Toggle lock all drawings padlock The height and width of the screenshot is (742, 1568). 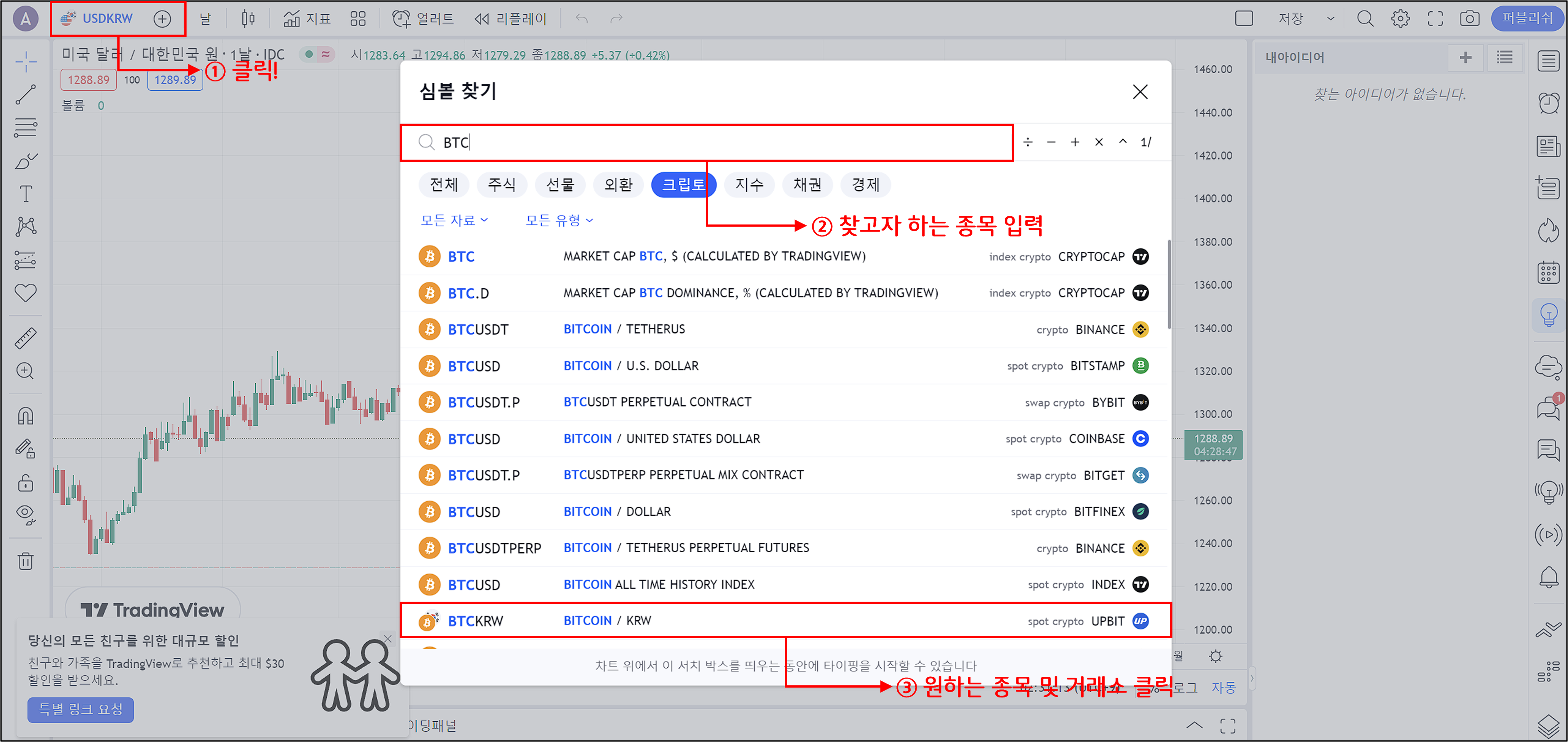pos(26,483)
